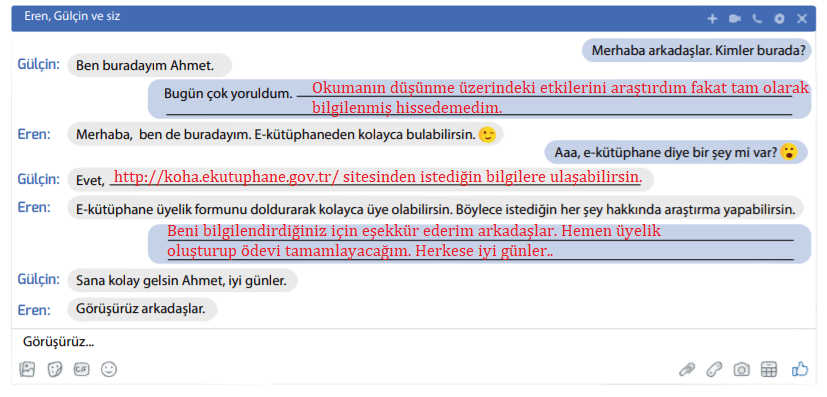Attach a photo using the image icon
Screen dimensions: 827x397
27,370
